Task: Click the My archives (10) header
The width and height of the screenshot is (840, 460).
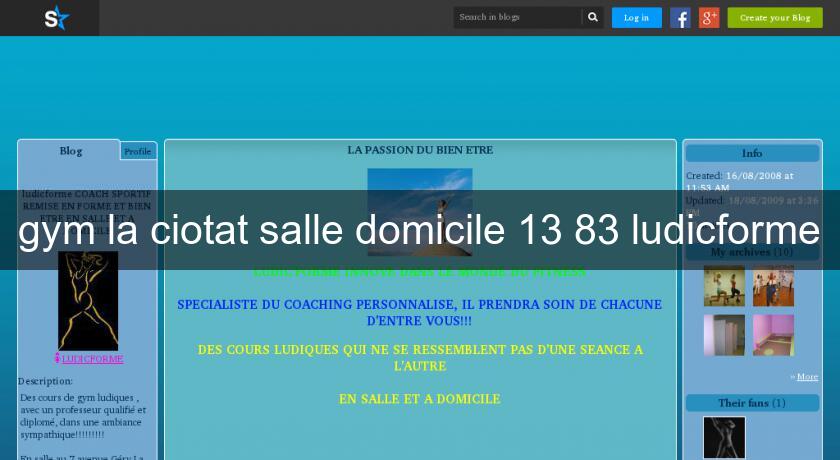Action: pos(752,252)
